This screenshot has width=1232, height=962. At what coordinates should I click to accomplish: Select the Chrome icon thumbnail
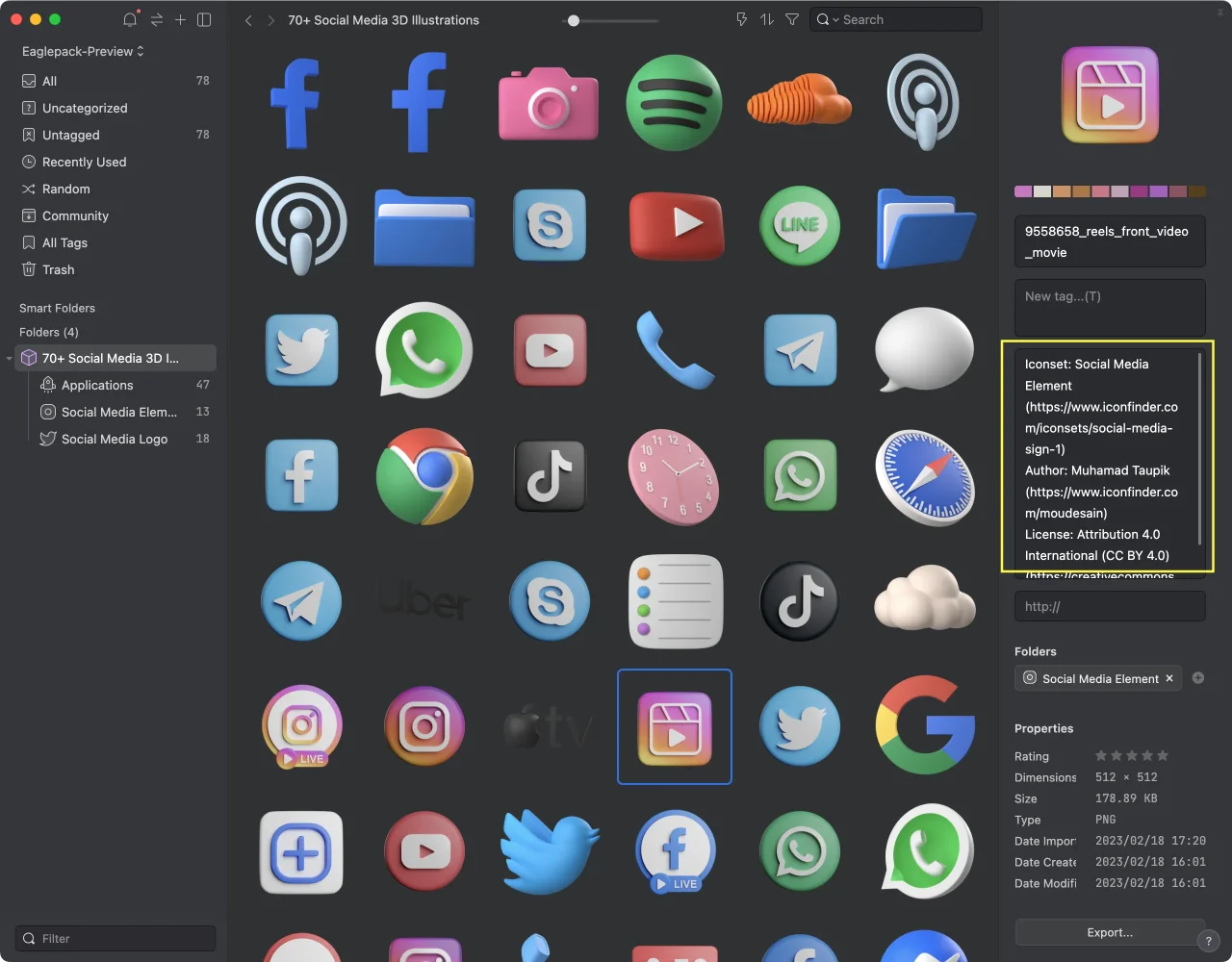point(424,476)
